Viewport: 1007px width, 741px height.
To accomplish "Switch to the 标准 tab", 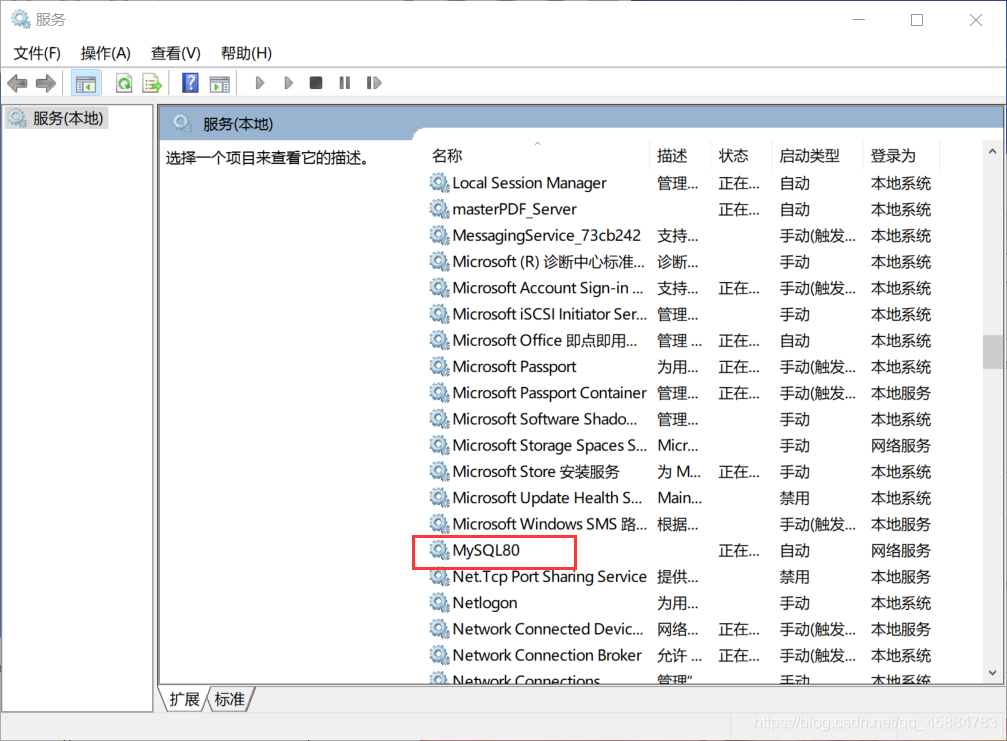I will click(230, 699).
